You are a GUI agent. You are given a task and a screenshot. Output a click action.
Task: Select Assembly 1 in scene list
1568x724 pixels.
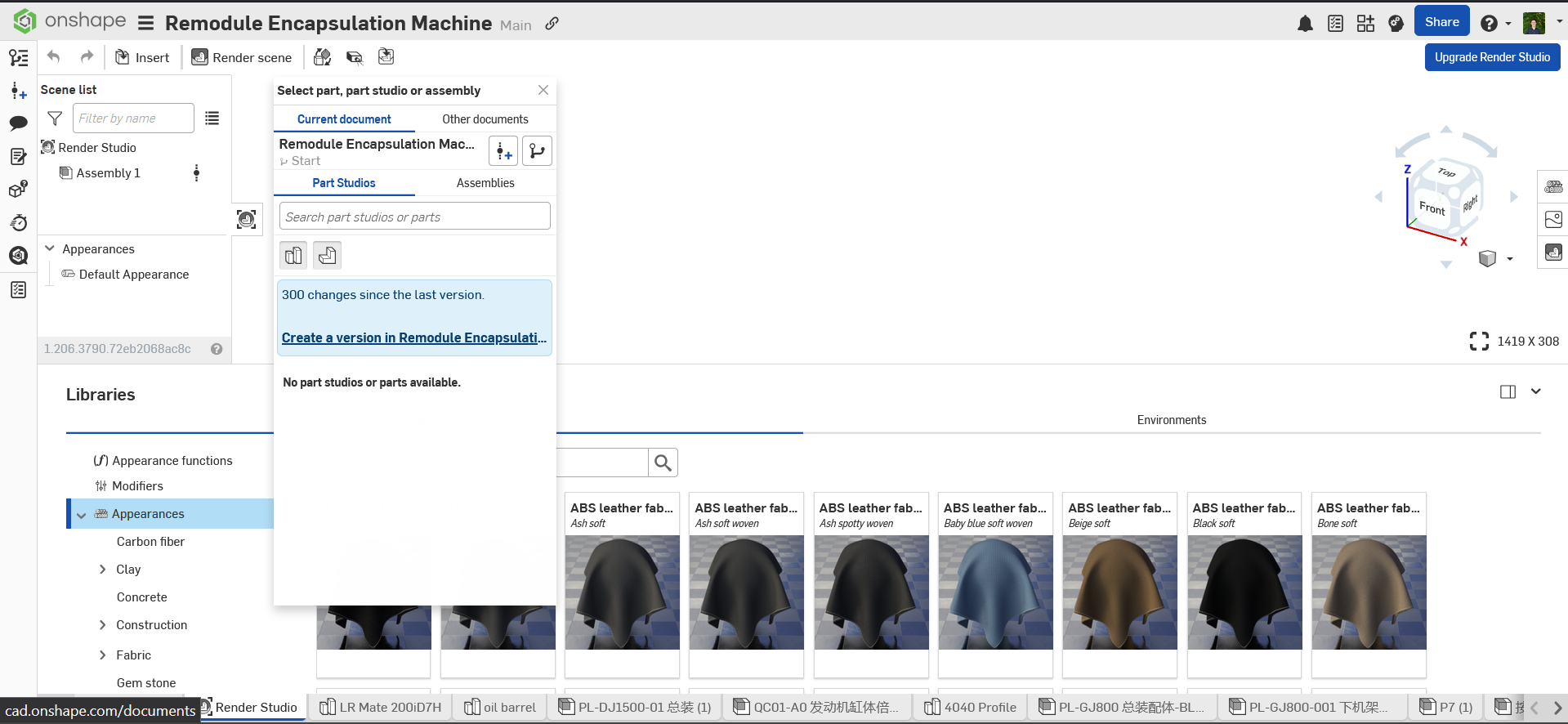pyautogui.click(x=108, y=173)
